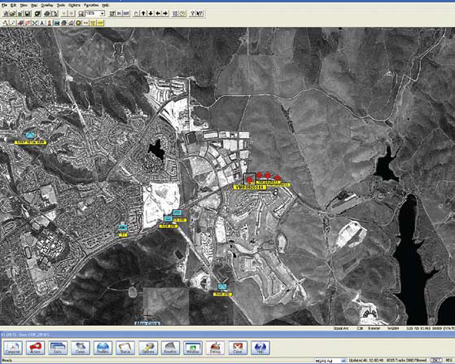Click the pan right arrow icon
This screenshot has height=364, width=455.
coord(165,13)
